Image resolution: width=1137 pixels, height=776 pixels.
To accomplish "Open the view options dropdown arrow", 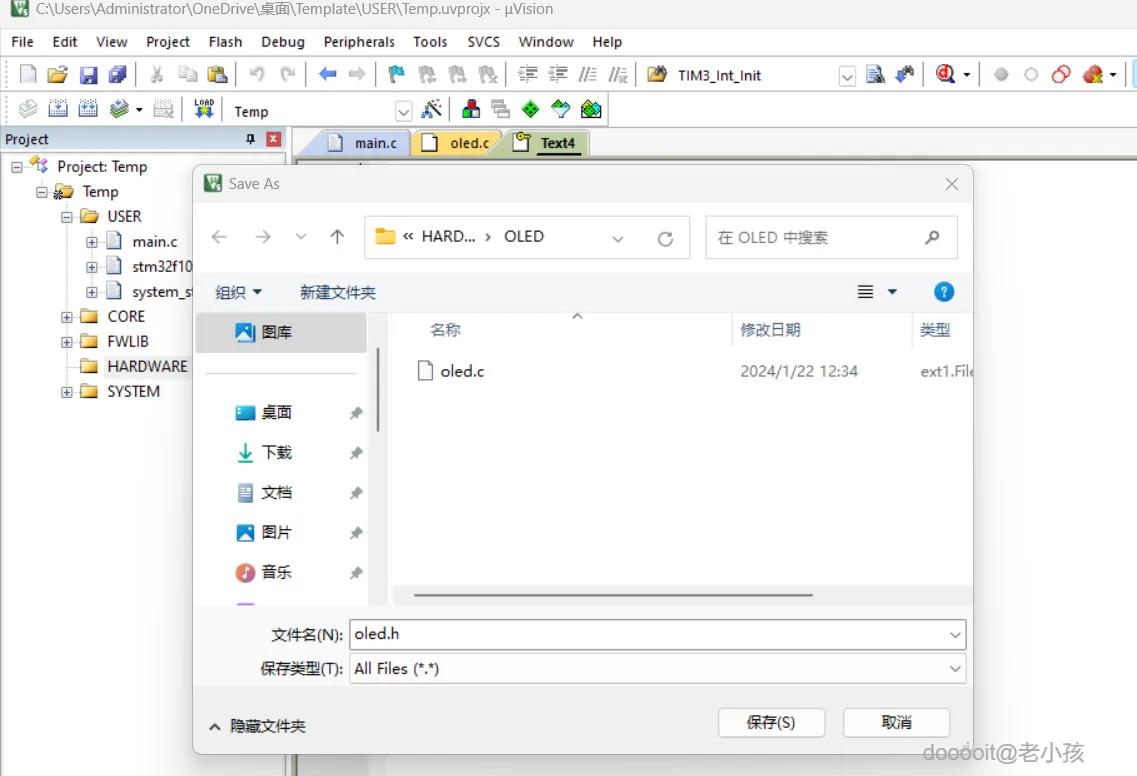I will pos(892,292).
